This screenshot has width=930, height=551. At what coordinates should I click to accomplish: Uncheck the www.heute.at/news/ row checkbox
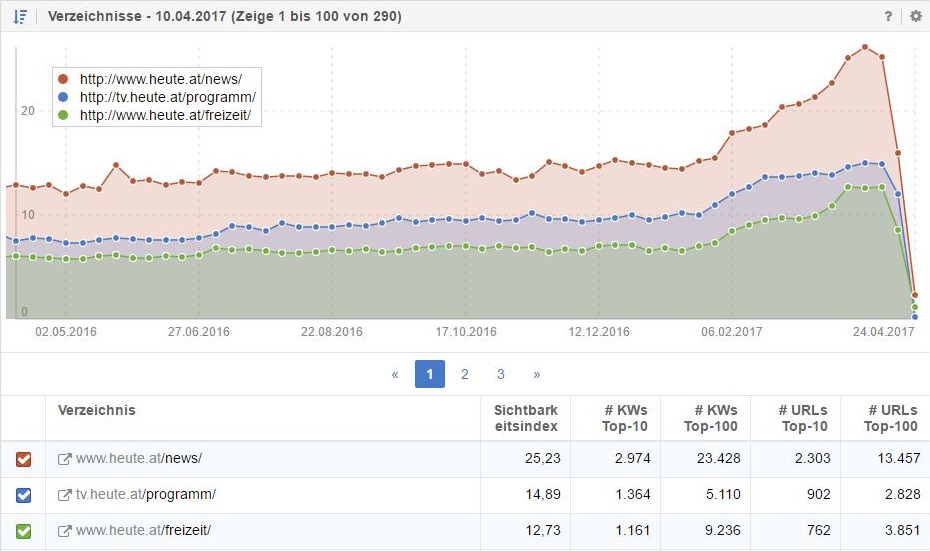tap(23, 459)
